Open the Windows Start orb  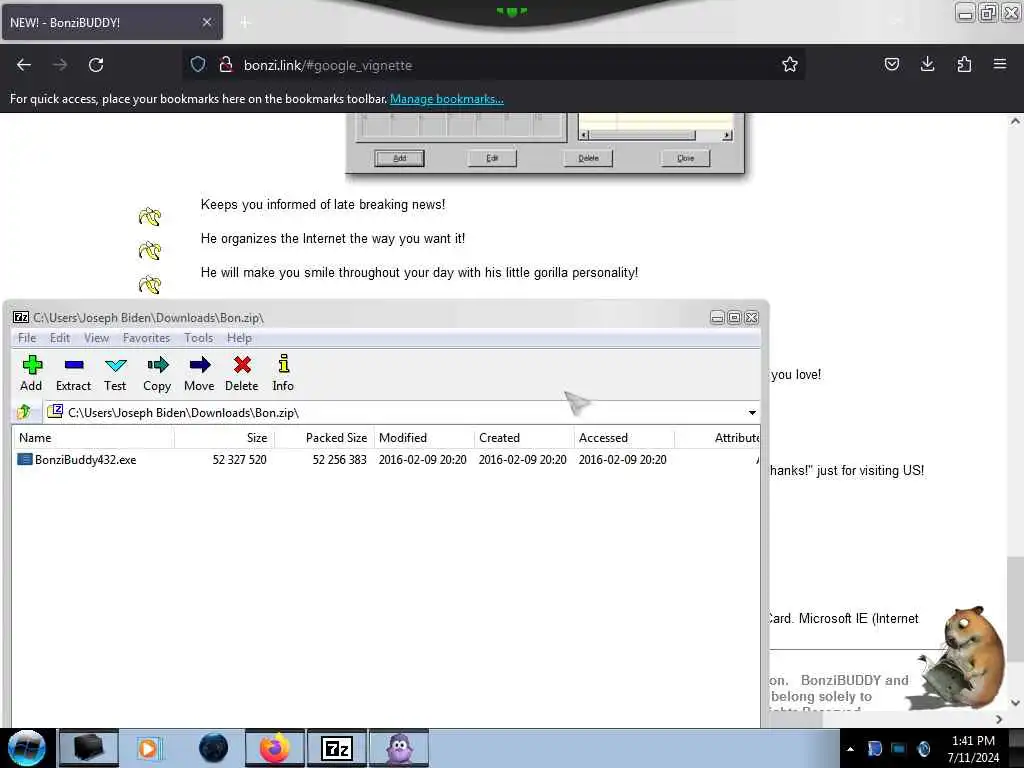pyautogui.click(x=27, y=748)
